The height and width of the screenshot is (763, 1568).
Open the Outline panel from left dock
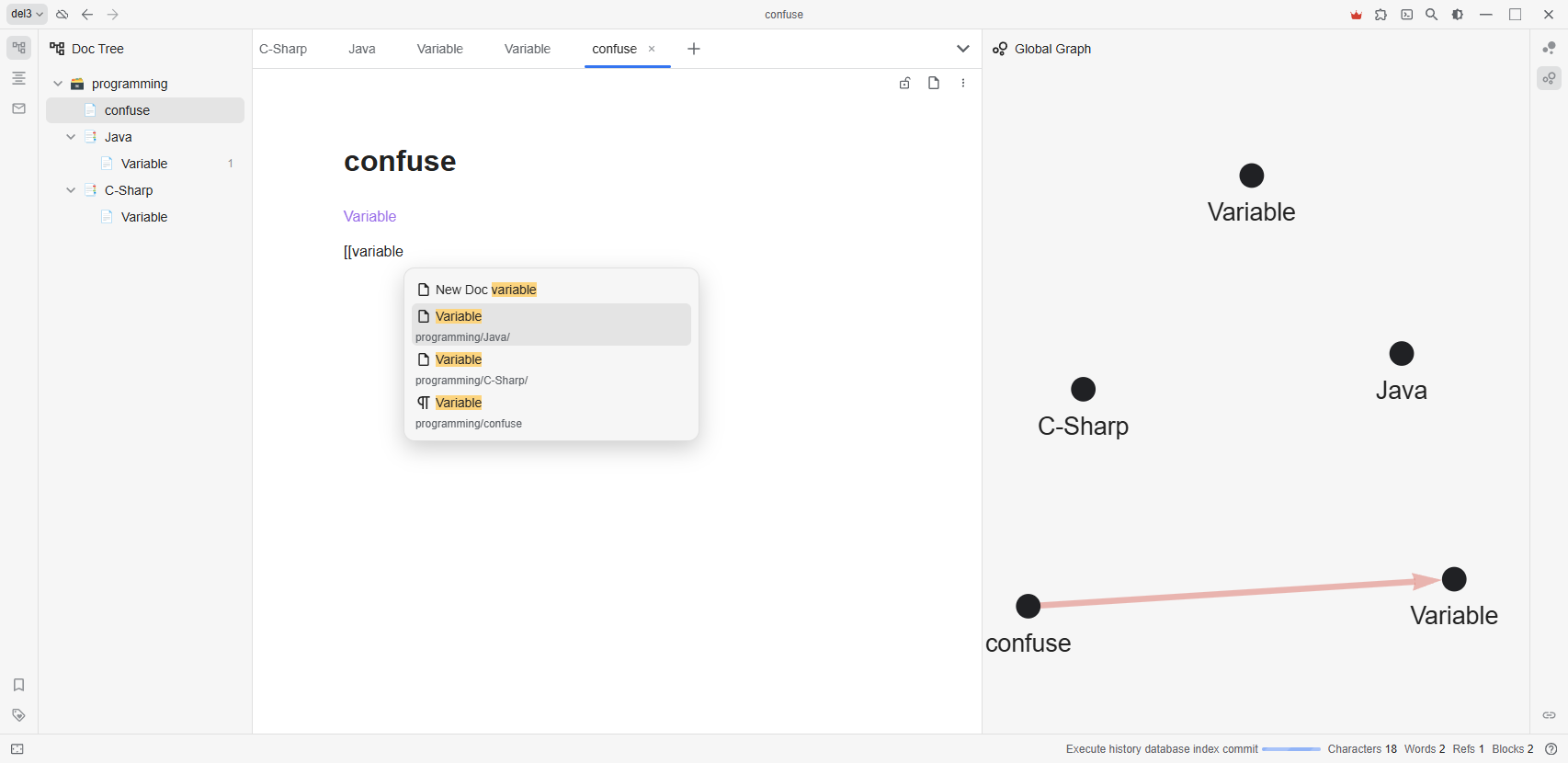18,78
